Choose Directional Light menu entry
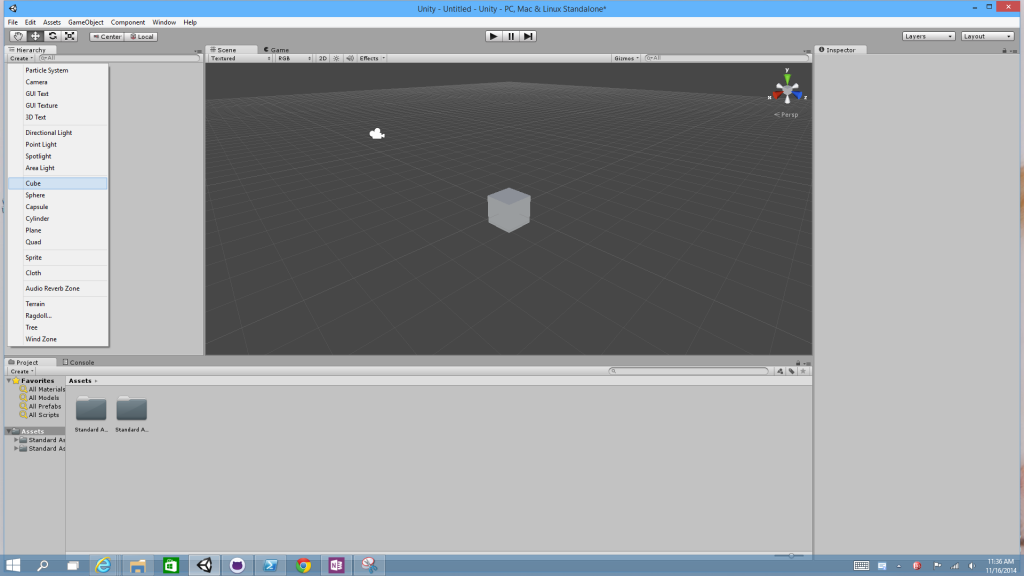The height and width of the screenshot is (576, 1024). [x=57, y=133]
